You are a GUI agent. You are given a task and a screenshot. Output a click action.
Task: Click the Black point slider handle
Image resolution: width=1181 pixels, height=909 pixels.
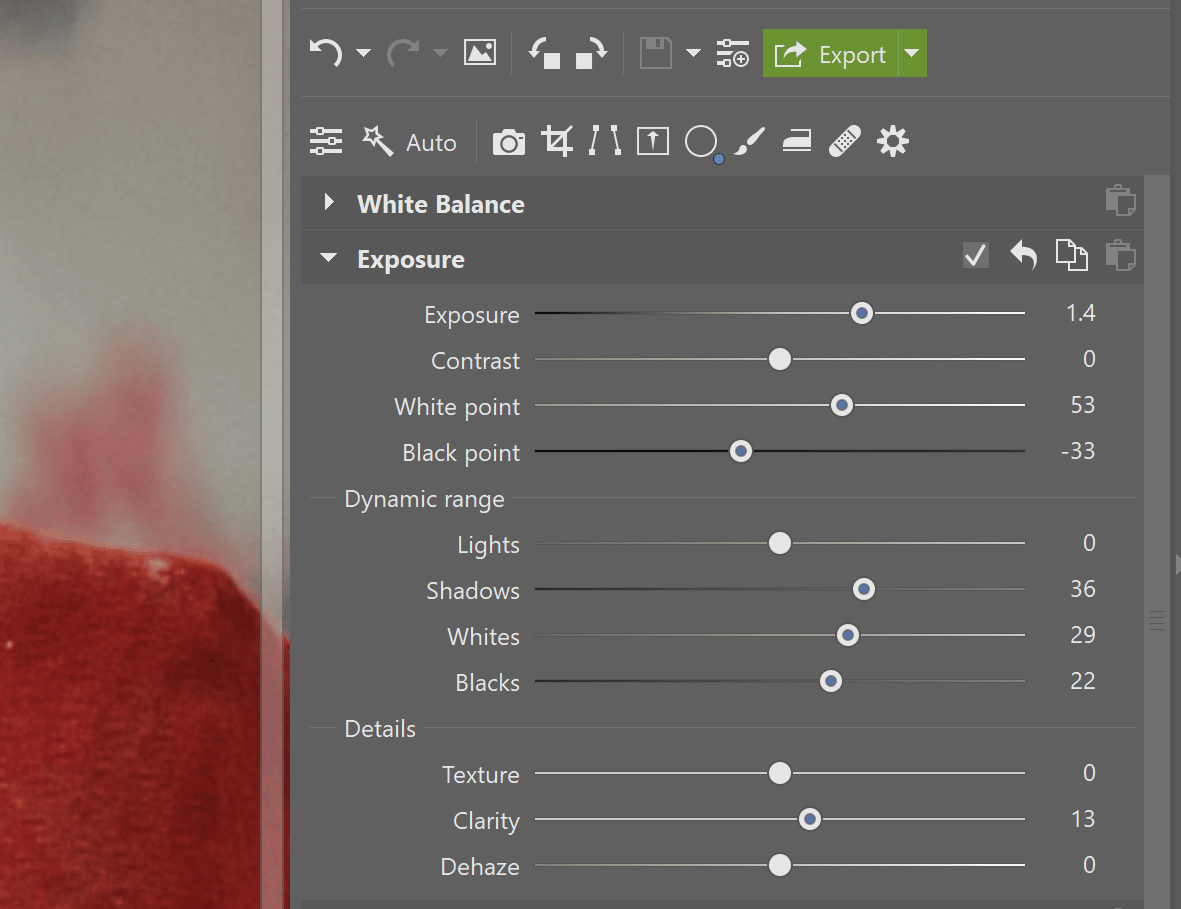click(x=741, y=451)
